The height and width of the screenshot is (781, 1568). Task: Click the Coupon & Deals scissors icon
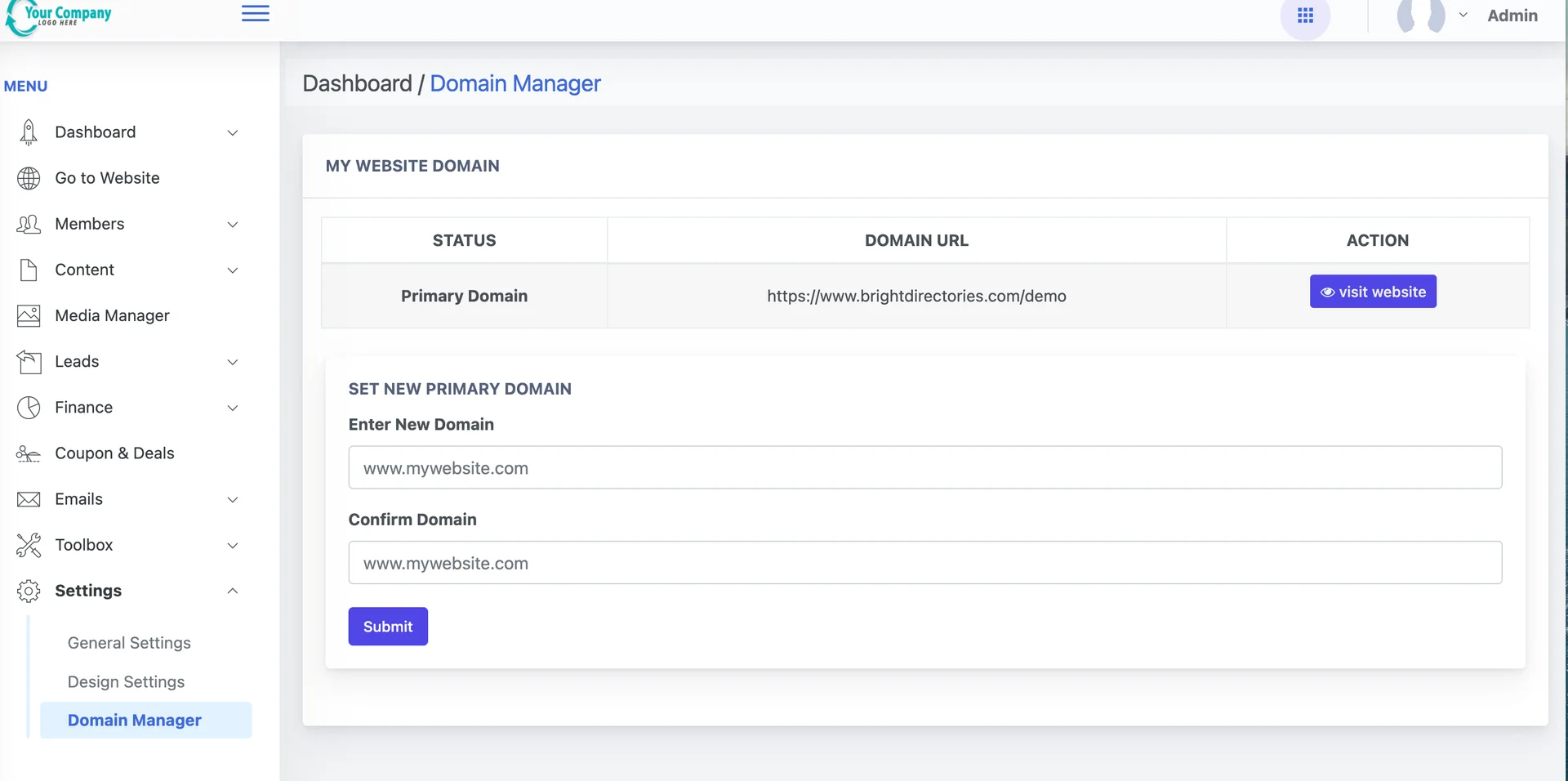click(29, 453)
